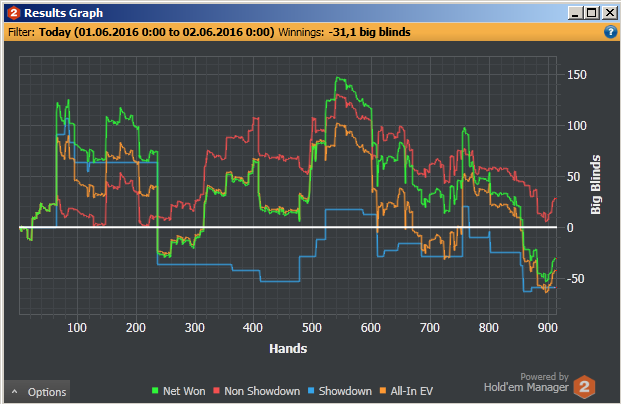Click the '600' x-axis hands label

(x=371, y=328)
